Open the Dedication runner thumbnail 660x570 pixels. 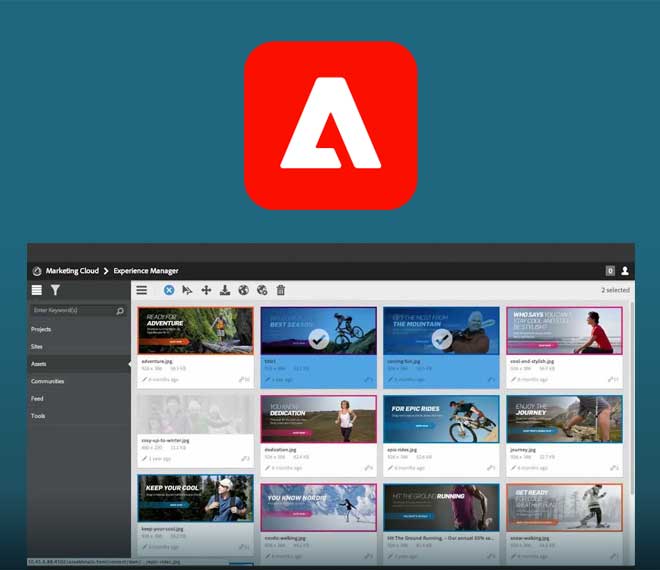coord(319,419)
